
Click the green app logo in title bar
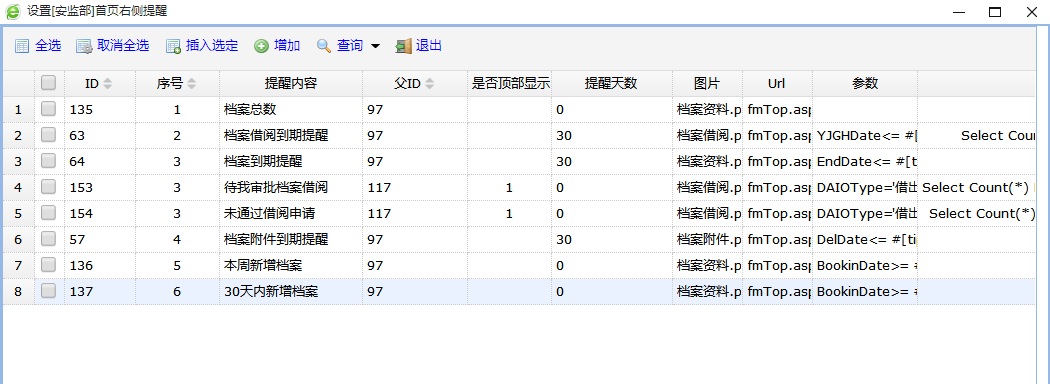13,11
